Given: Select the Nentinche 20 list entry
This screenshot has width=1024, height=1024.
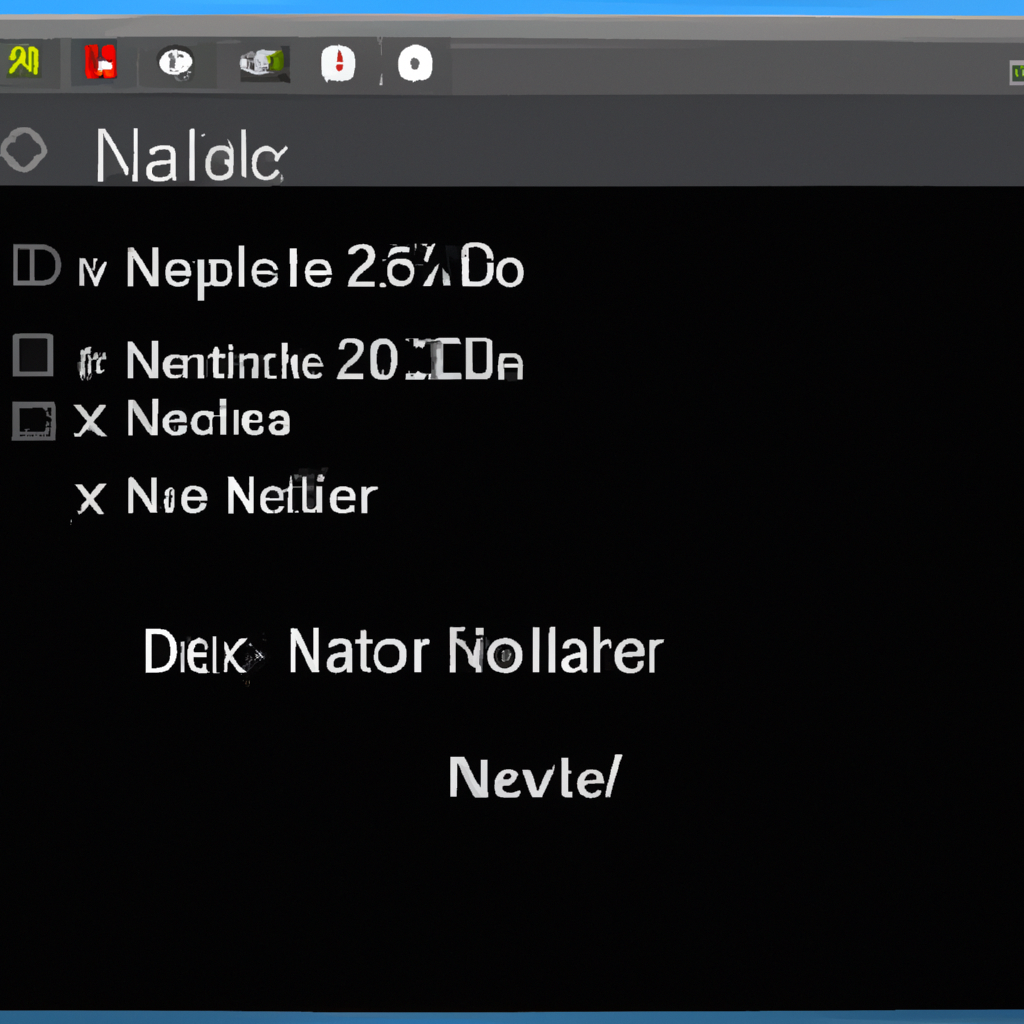Looking at the screenshot, I should pyautogui.click(x=324, y=361).
